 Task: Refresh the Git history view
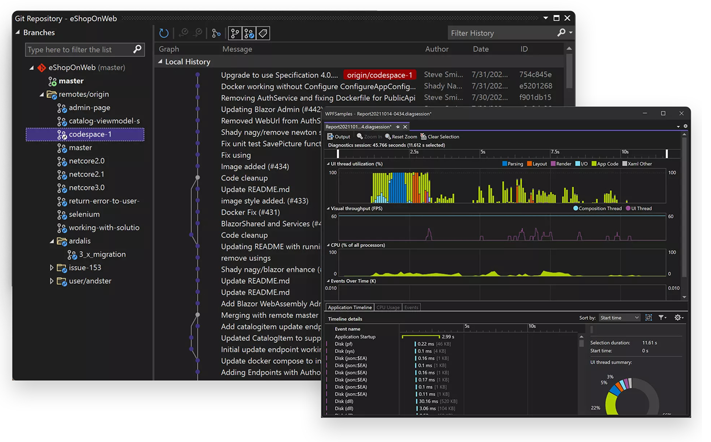coord(164,33)
